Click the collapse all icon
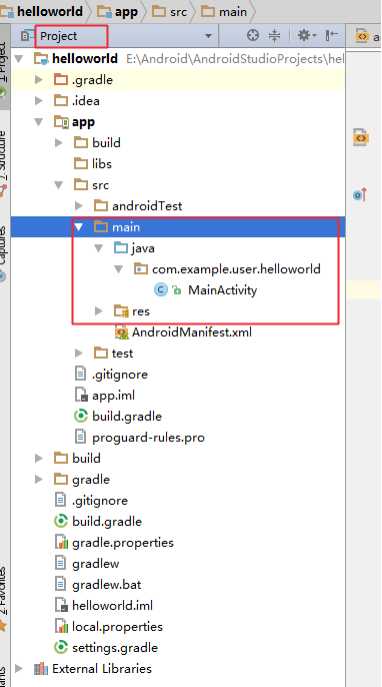This screenshot has height=687, width=382. pos(274,35)
